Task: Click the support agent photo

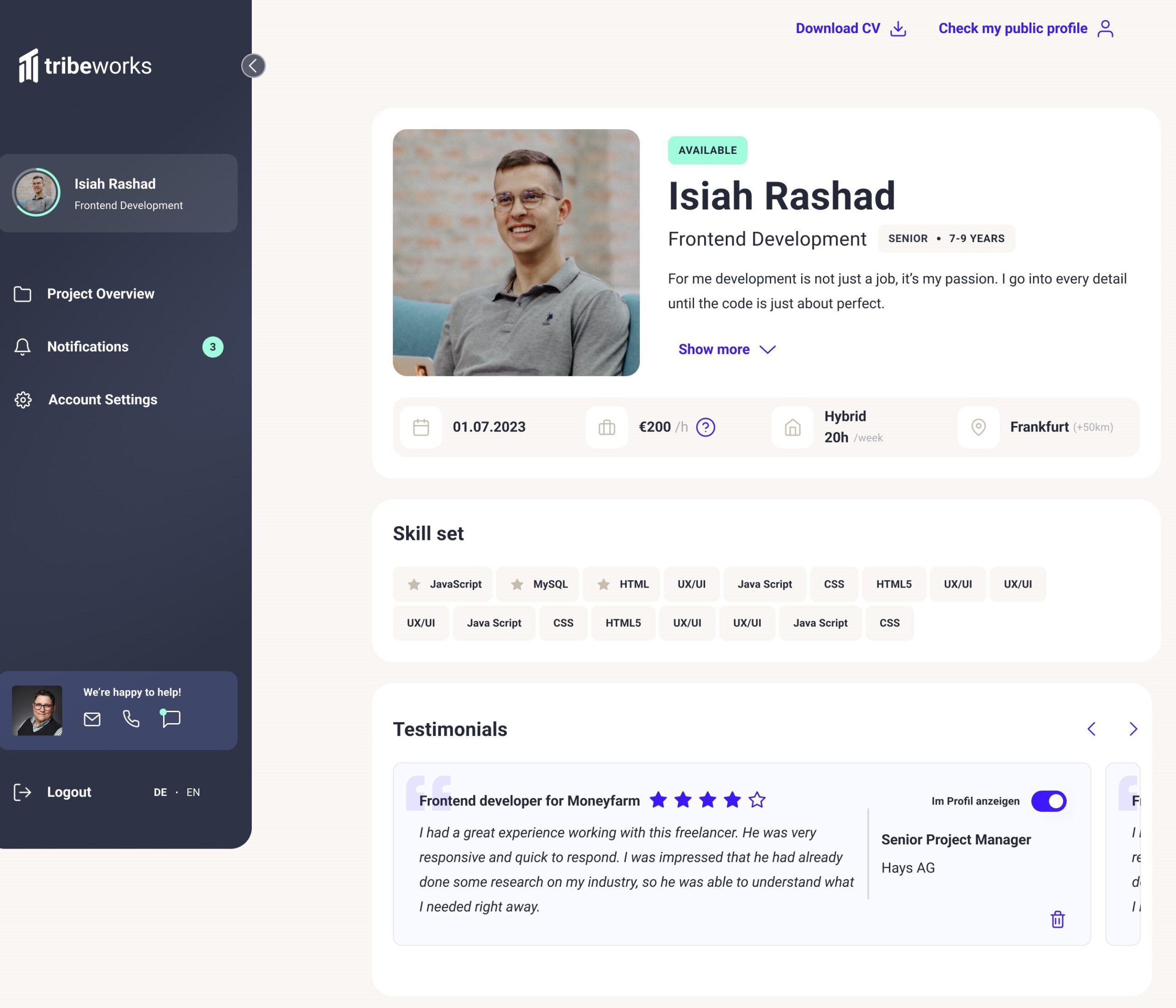Action: pos(38,711)
